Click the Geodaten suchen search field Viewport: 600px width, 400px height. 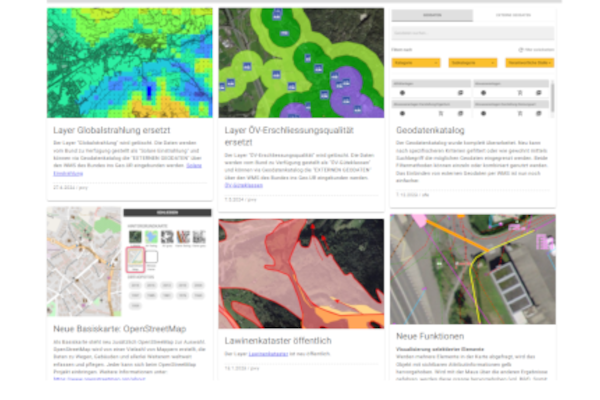point(473,33)
